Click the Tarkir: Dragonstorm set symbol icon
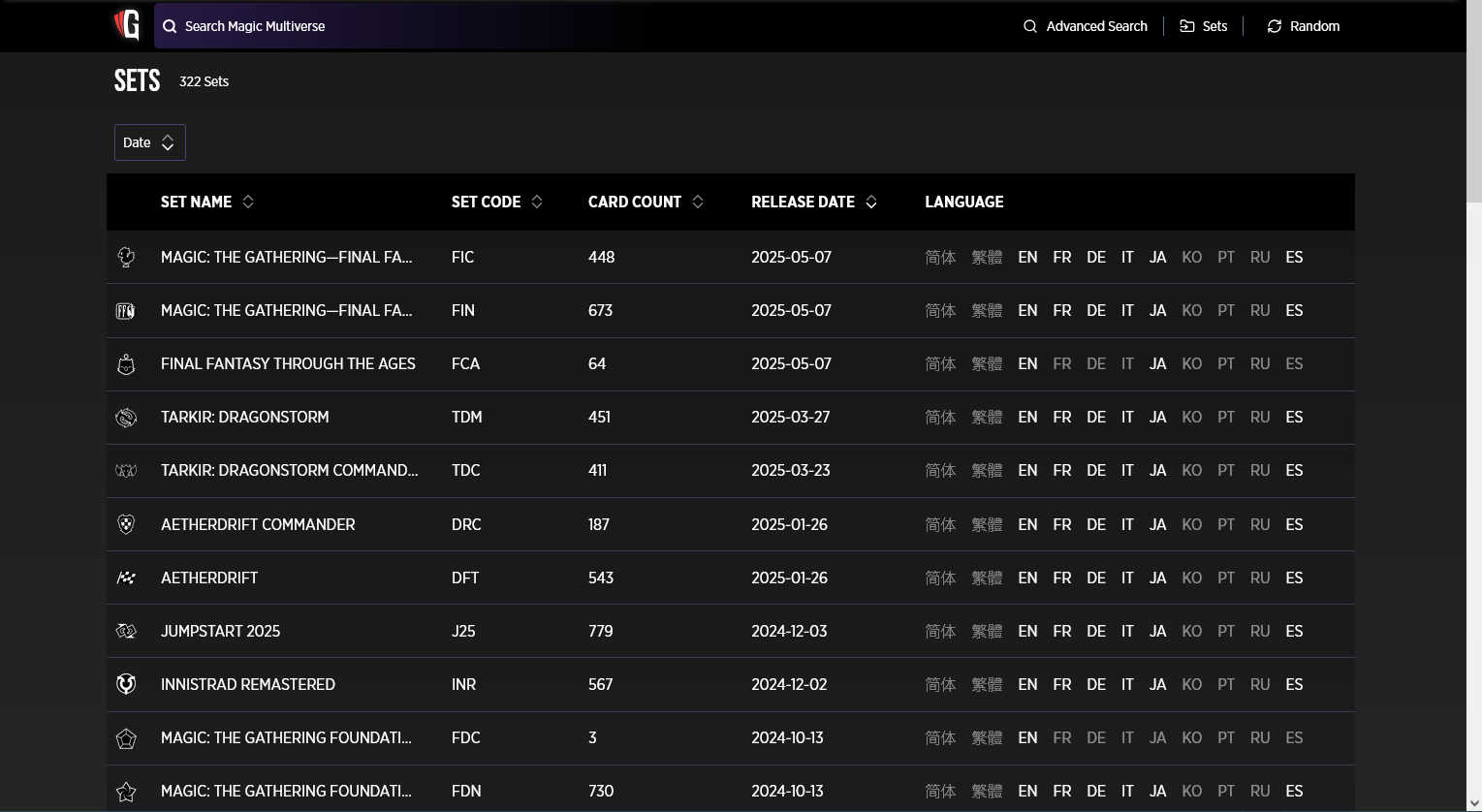1482x812 pixels. 126,417
